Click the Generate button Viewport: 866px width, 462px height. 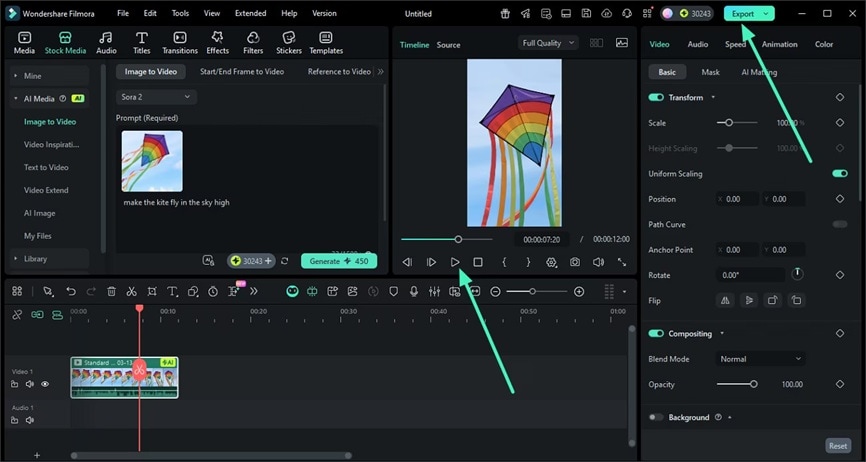point(339,261)
